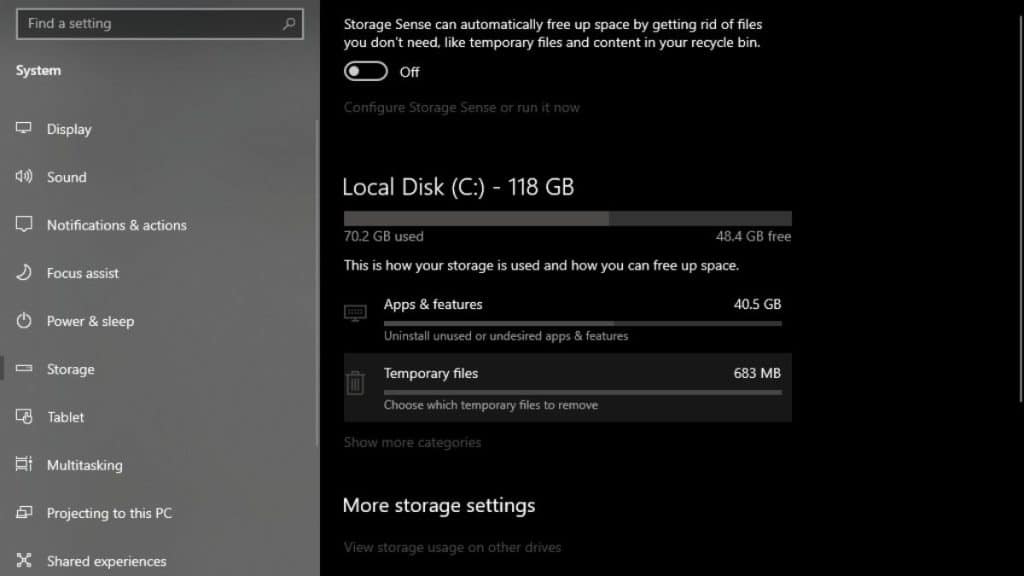Open the Storage settings page
The image size is (1024, 576).
coord(70,369)
